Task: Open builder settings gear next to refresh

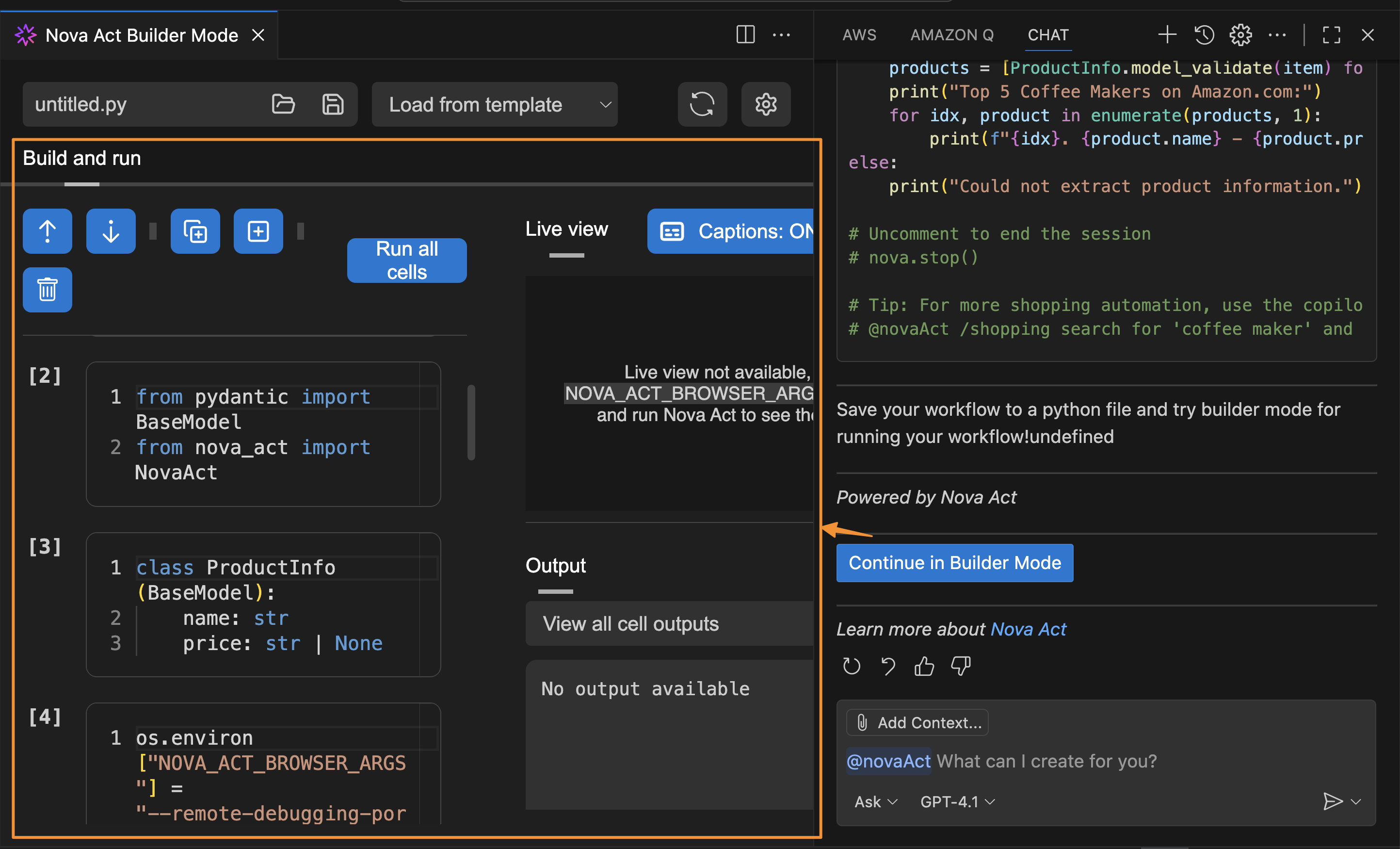Action: 765,105
